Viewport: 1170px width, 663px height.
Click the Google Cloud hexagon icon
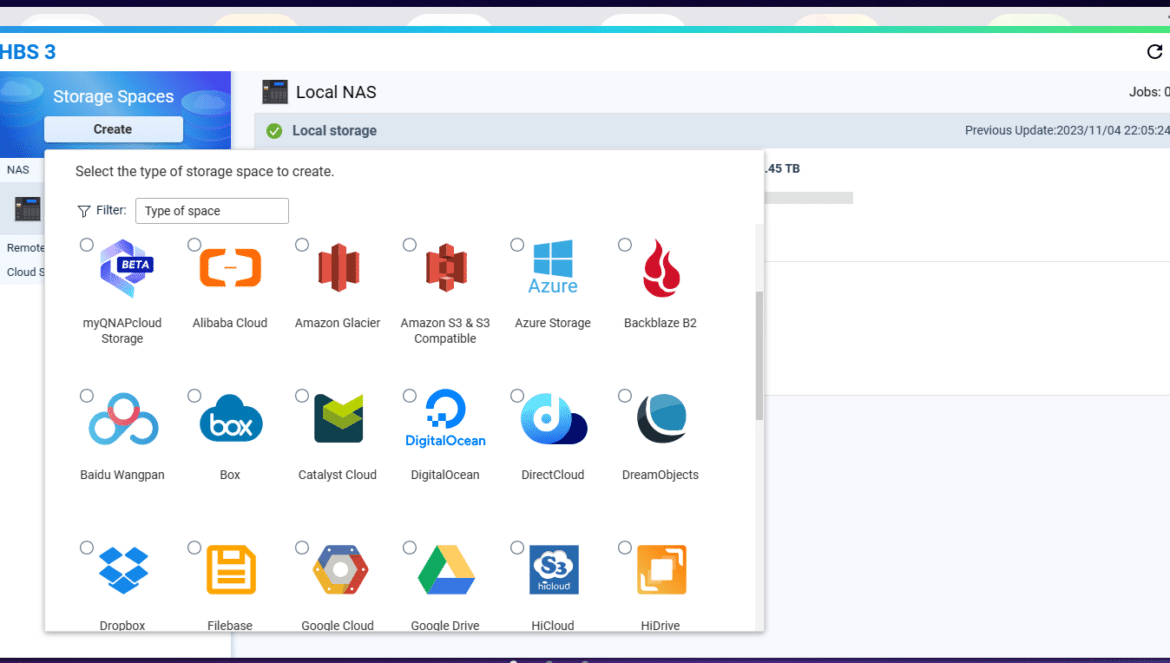(x=340, y=570)
